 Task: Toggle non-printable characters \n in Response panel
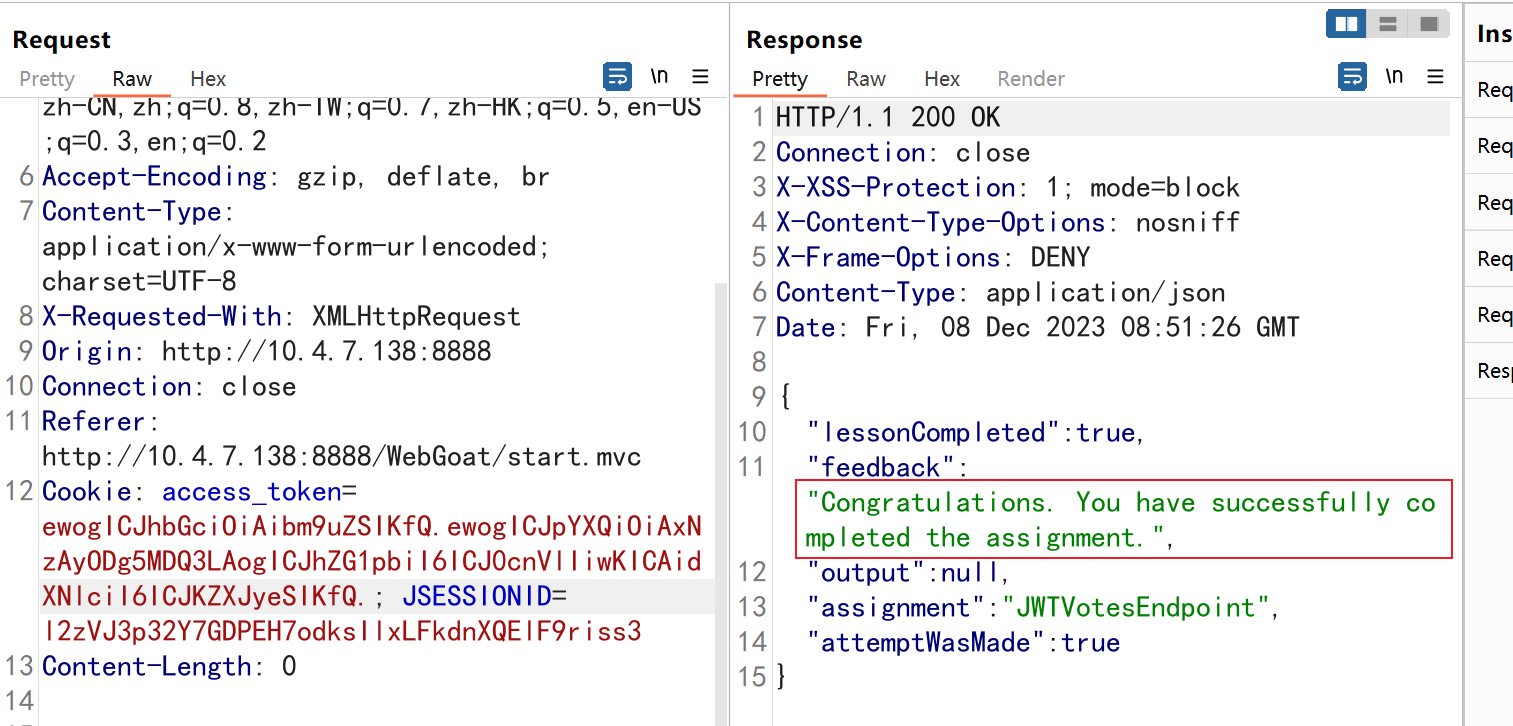pyautogui.click(x=1394, y=77)
